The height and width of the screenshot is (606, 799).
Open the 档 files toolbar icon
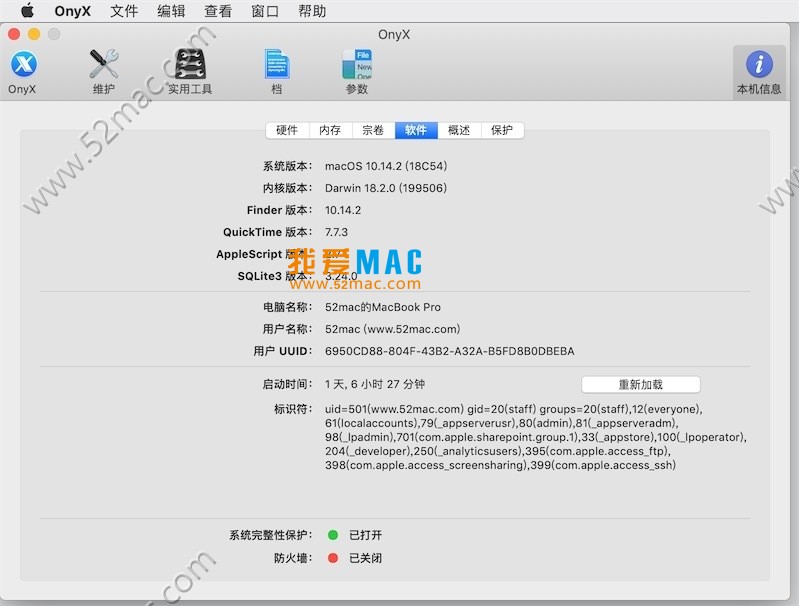click(277, 72)
